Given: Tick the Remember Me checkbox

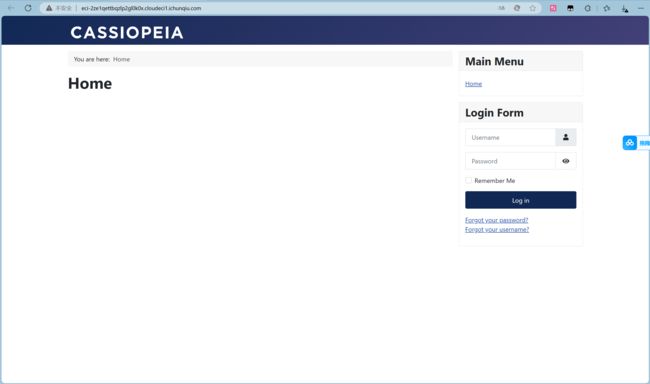Looking at the screenshot, I should point(468,180).
